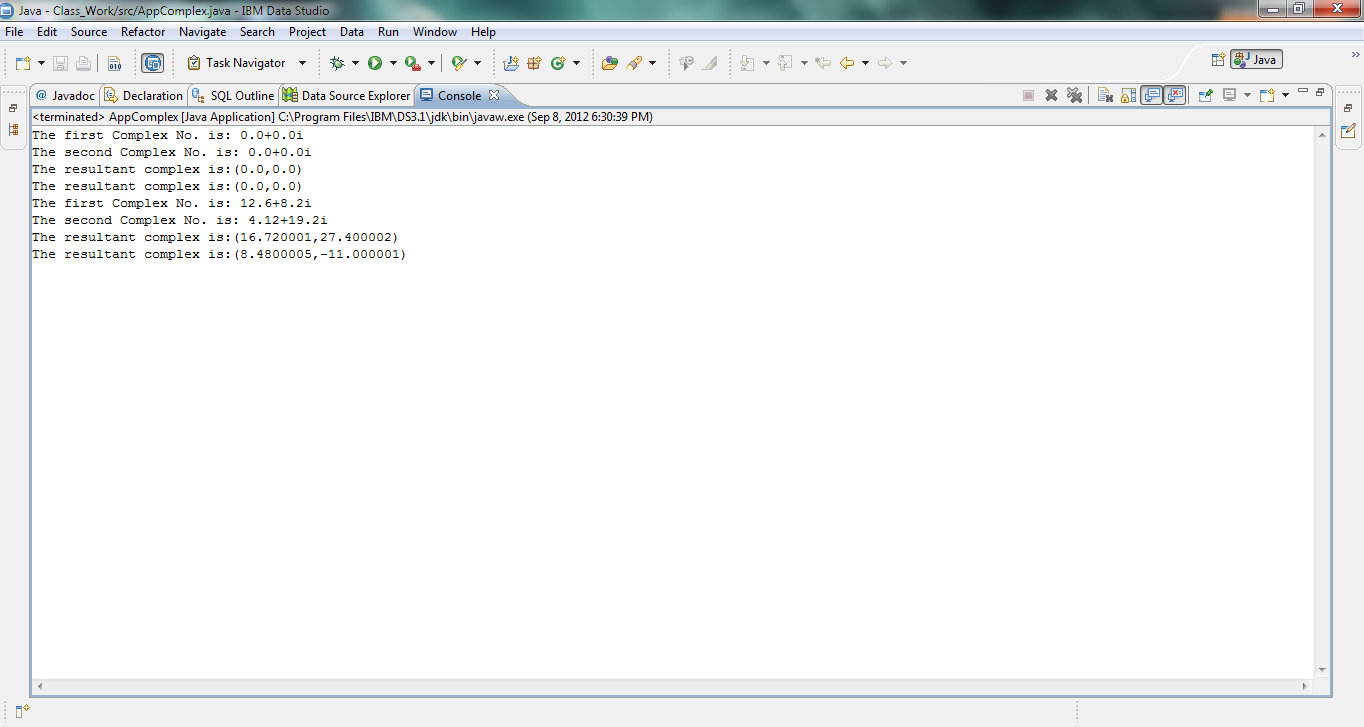
Task: Open the Run configurations dropdown arrow
Action: tap(393, 62)
